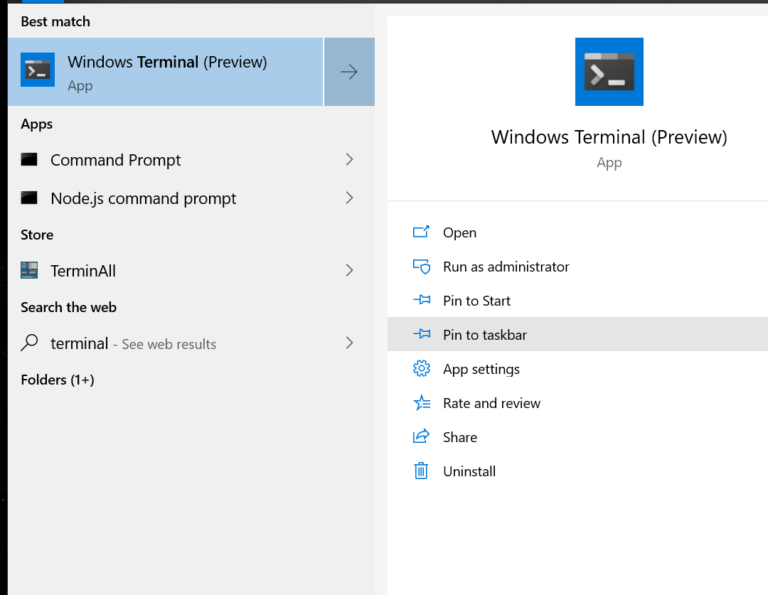Click the magnifier icon beside terminal web search

29,342
